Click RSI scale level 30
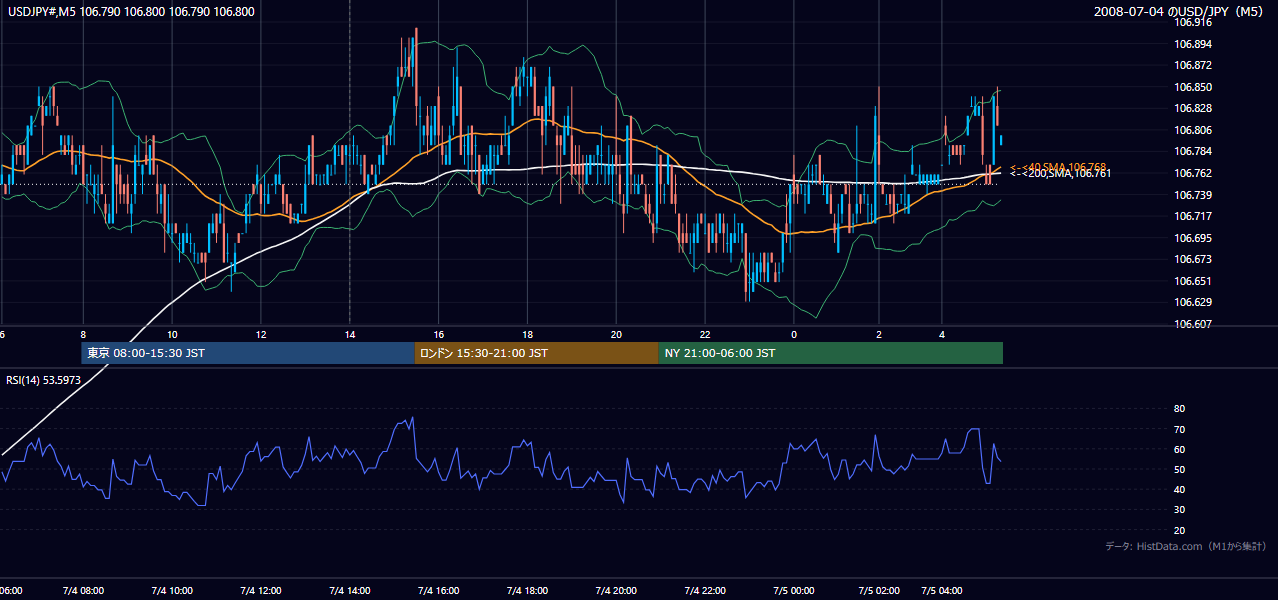This screenshot has width=1278, height=600. [1180, 510]
